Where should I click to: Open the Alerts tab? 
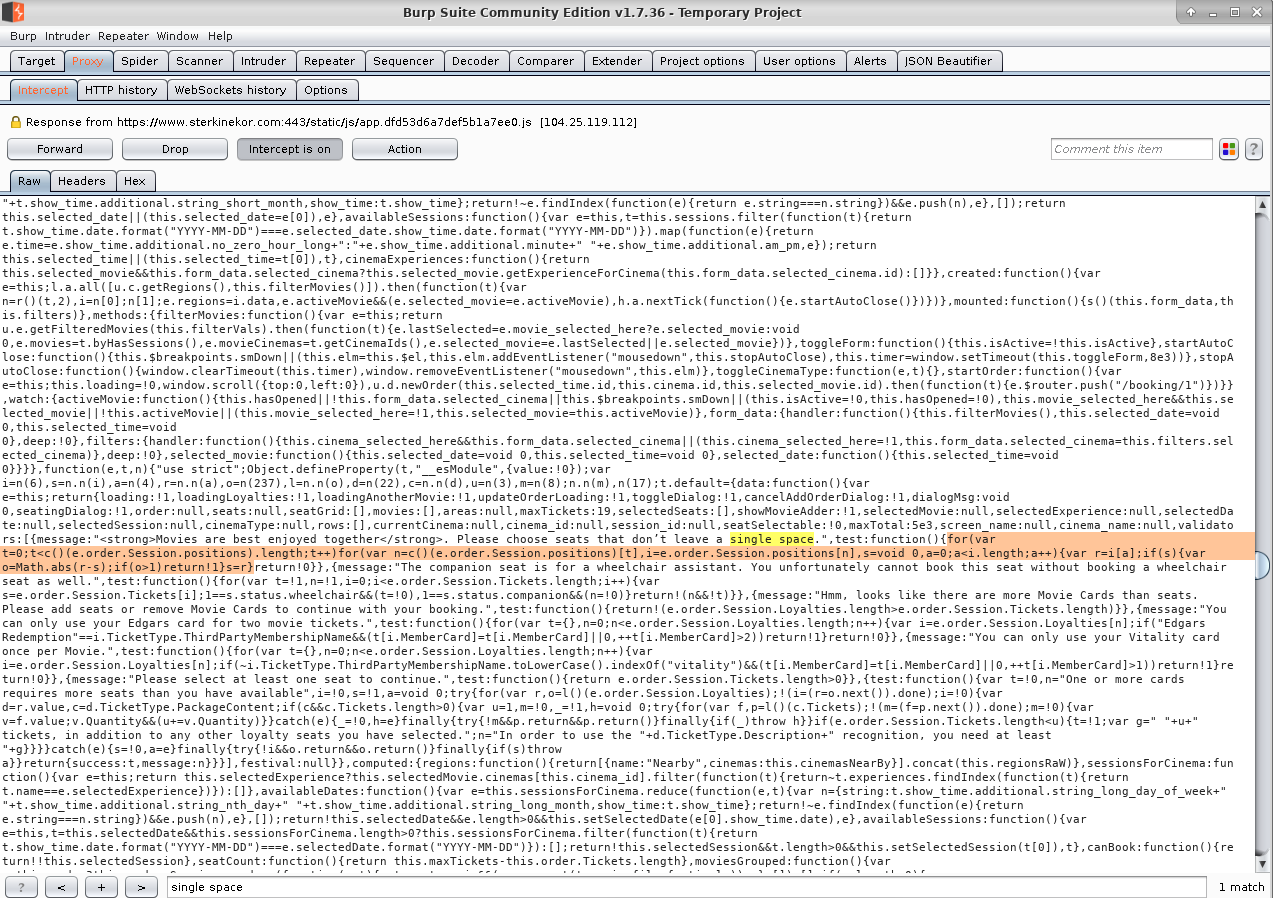tap(871, 61)
